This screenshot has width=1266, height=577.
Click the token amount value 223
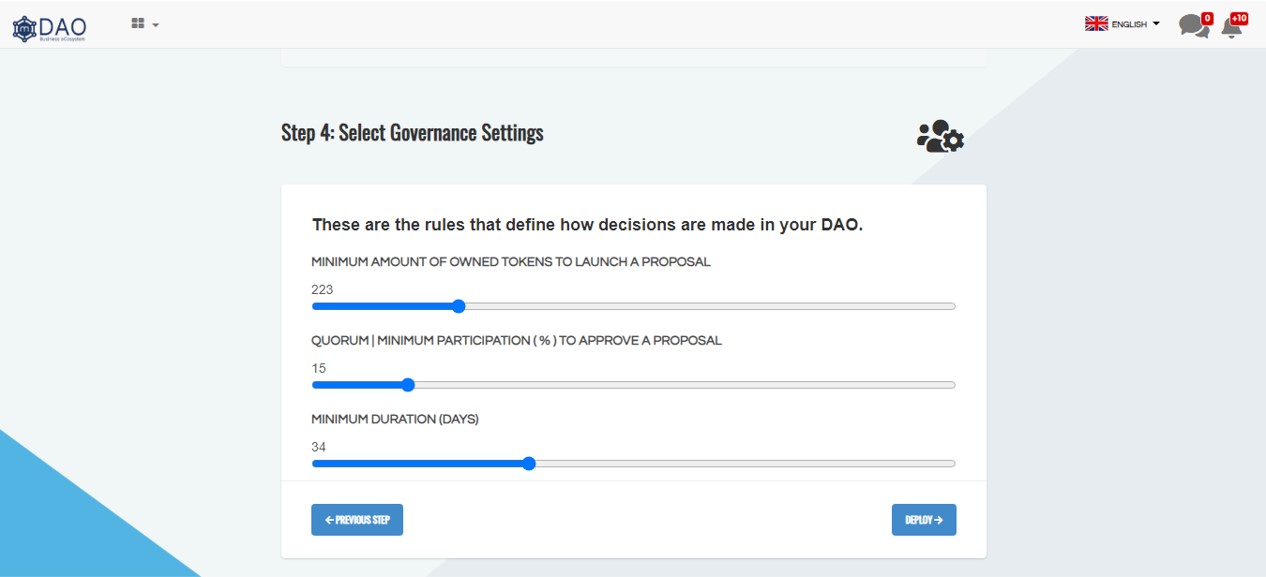[322, 290]
